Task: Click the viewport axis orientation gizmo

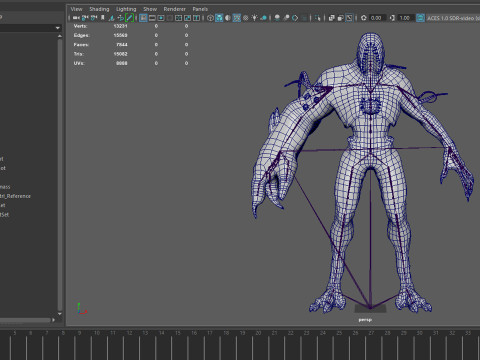Action: point(81,309)
